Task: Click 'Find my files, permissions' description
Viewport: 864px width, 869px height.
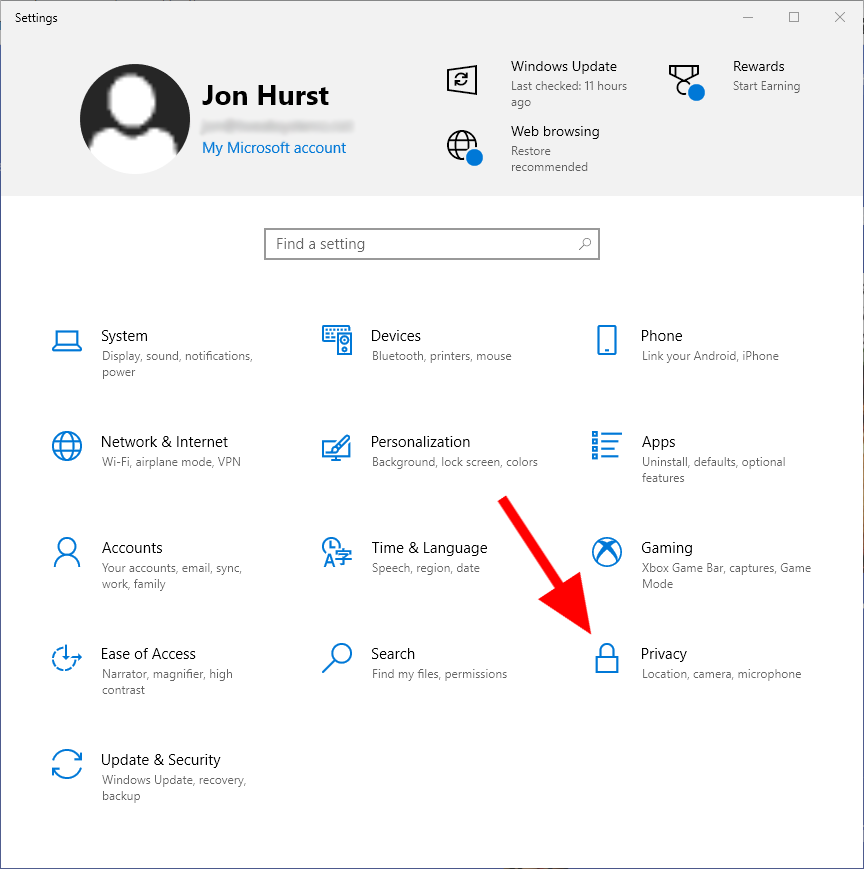Action: pyautogui.click(x=439, y=674)
